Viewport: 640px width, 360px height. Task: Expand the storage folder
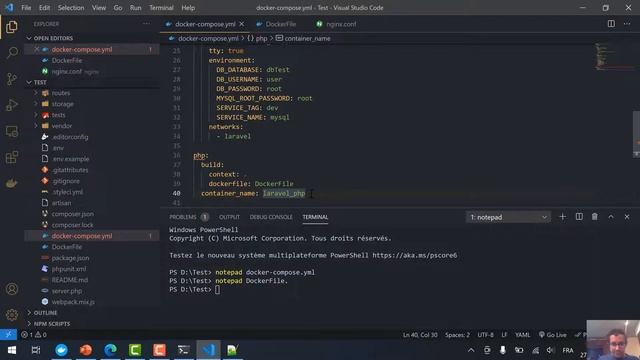pyautogui.click(x=62, y=104)
